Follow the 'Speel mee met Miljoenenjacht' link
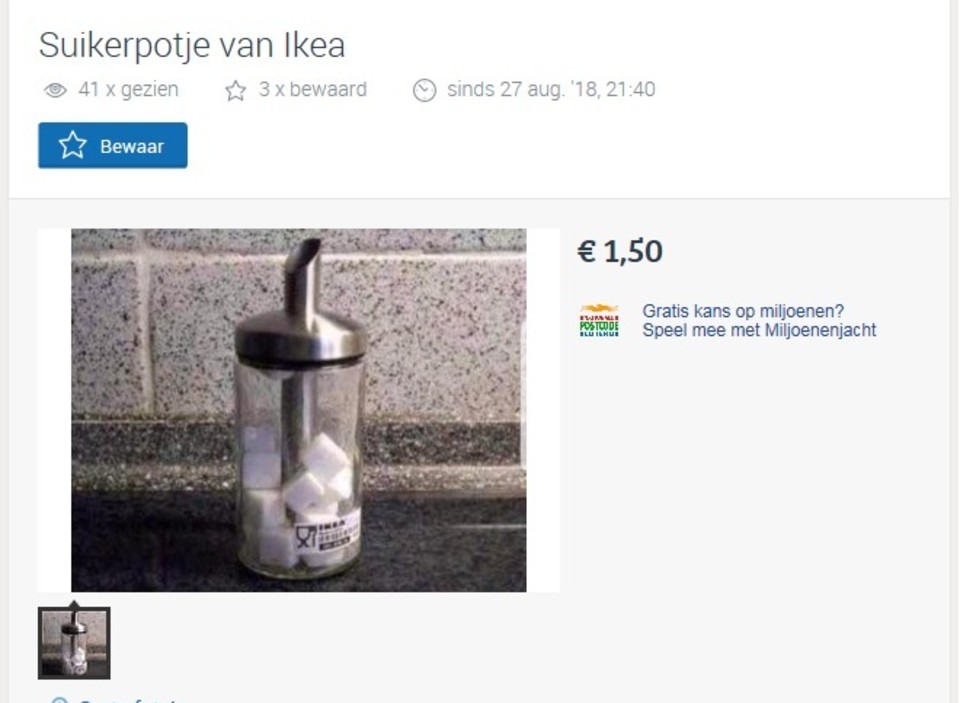 (759, 330)
